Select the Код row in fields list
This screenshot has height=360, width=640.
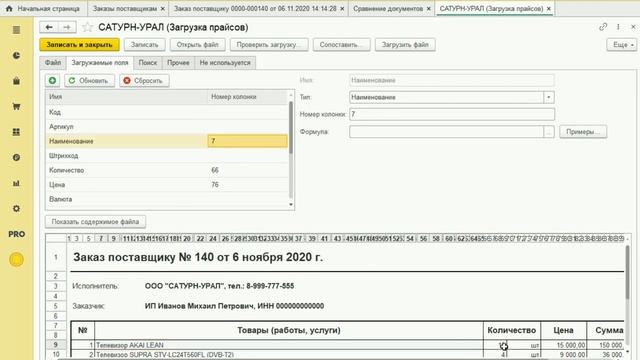pos(167,112)
